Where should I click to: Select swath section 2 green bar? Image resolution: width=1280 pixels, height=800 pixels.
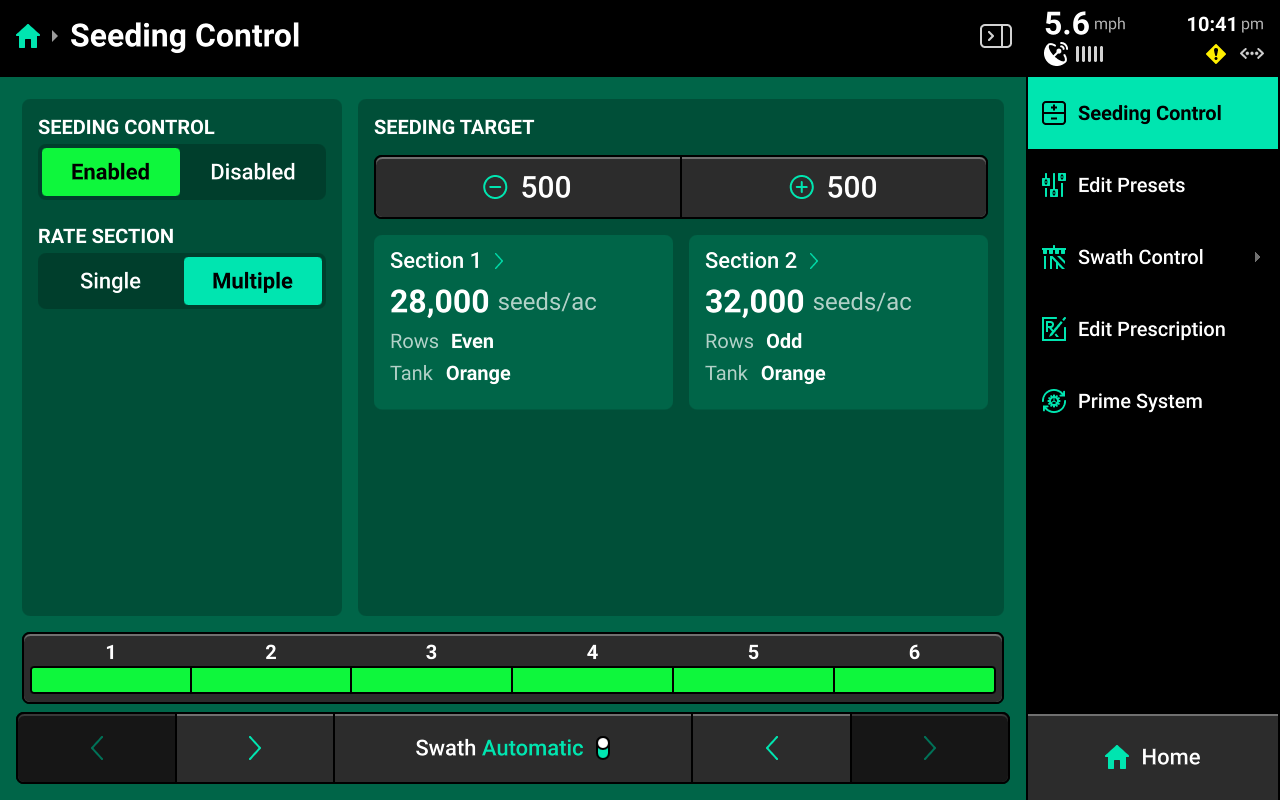[271, 680]
